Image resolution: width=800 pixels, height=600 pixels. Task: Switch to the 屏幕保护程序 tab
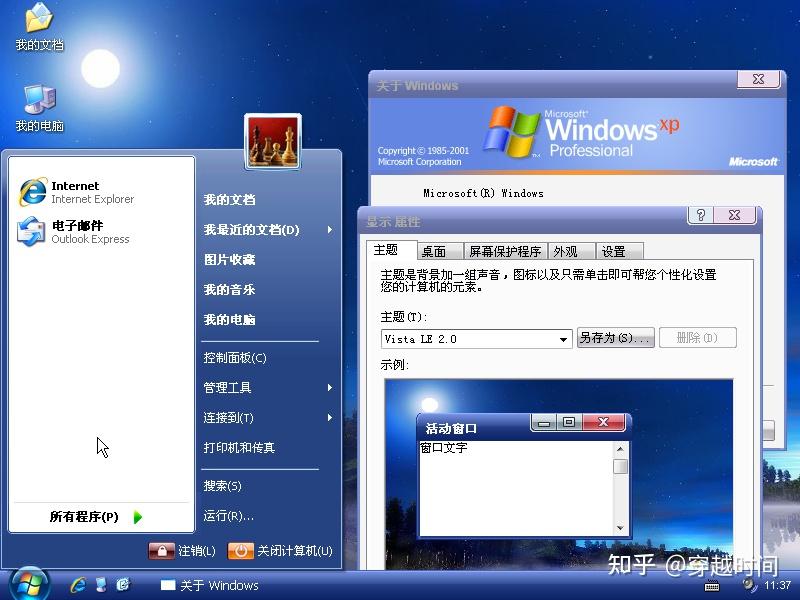pos(505,252)
